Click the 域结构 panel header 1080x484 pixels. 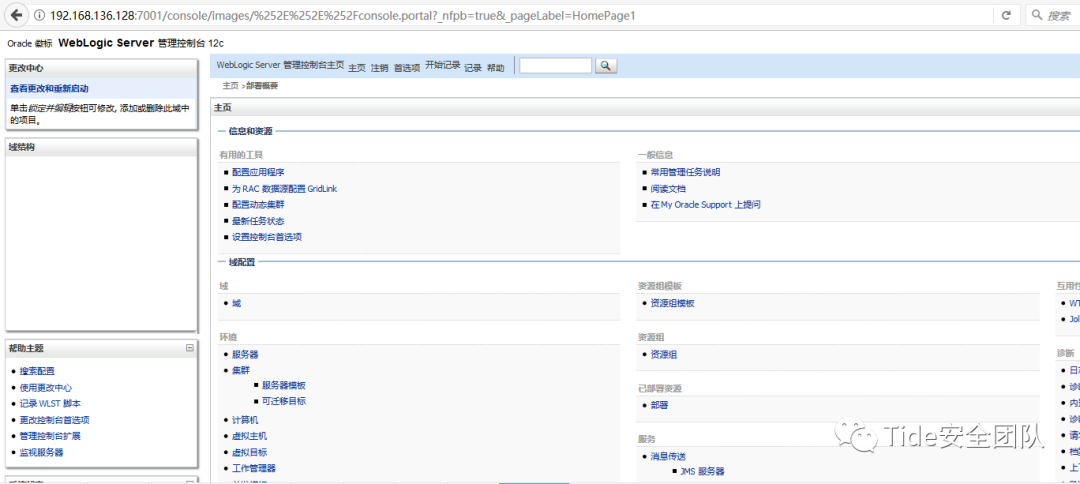point(102,147)
